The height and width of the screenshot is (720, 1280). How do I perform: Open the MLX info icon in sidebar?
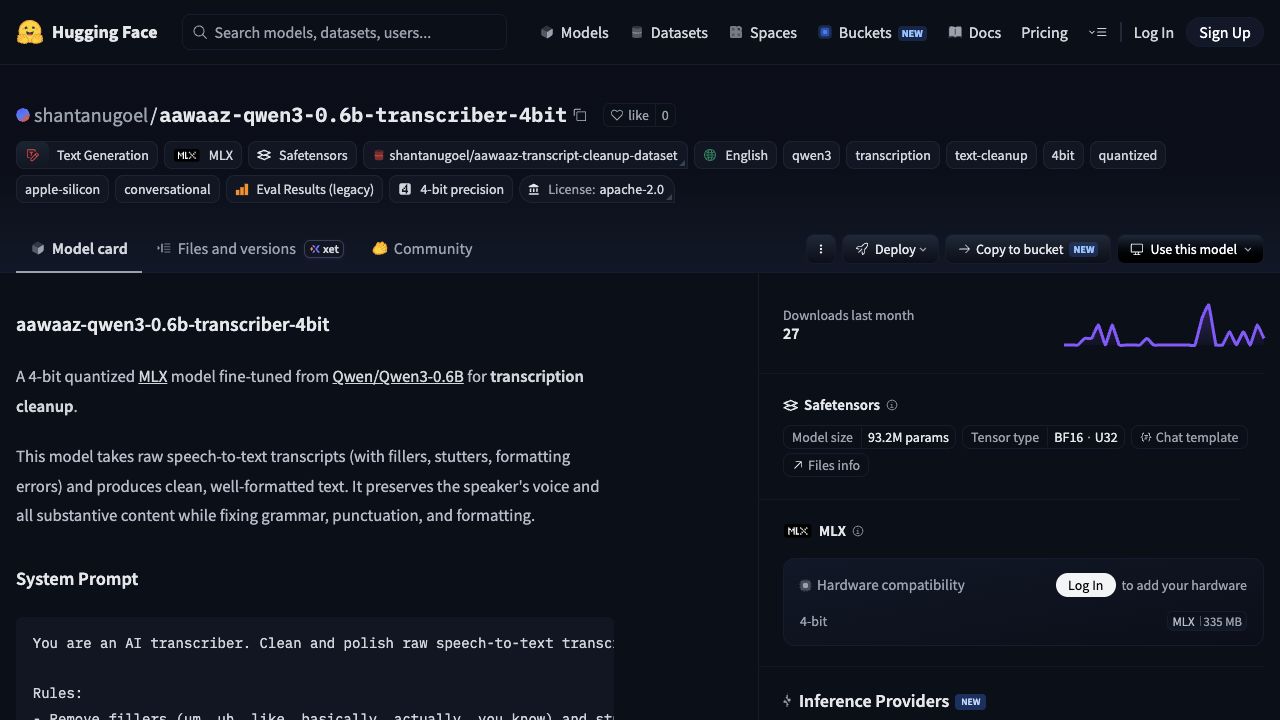tap(858, 531)
